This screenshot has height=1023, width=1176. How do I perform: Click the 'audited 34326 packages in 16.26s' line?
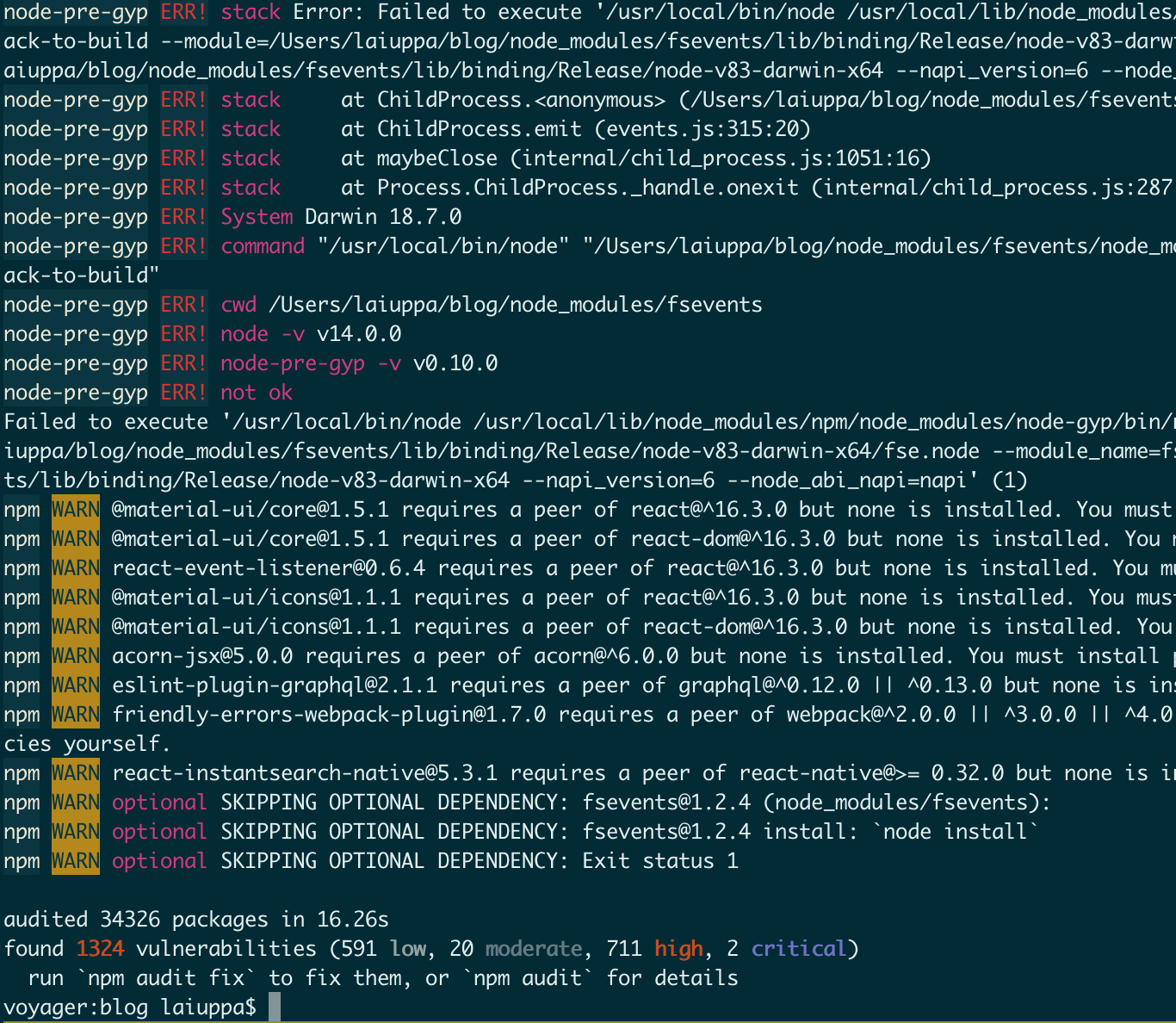pos(196,919)
